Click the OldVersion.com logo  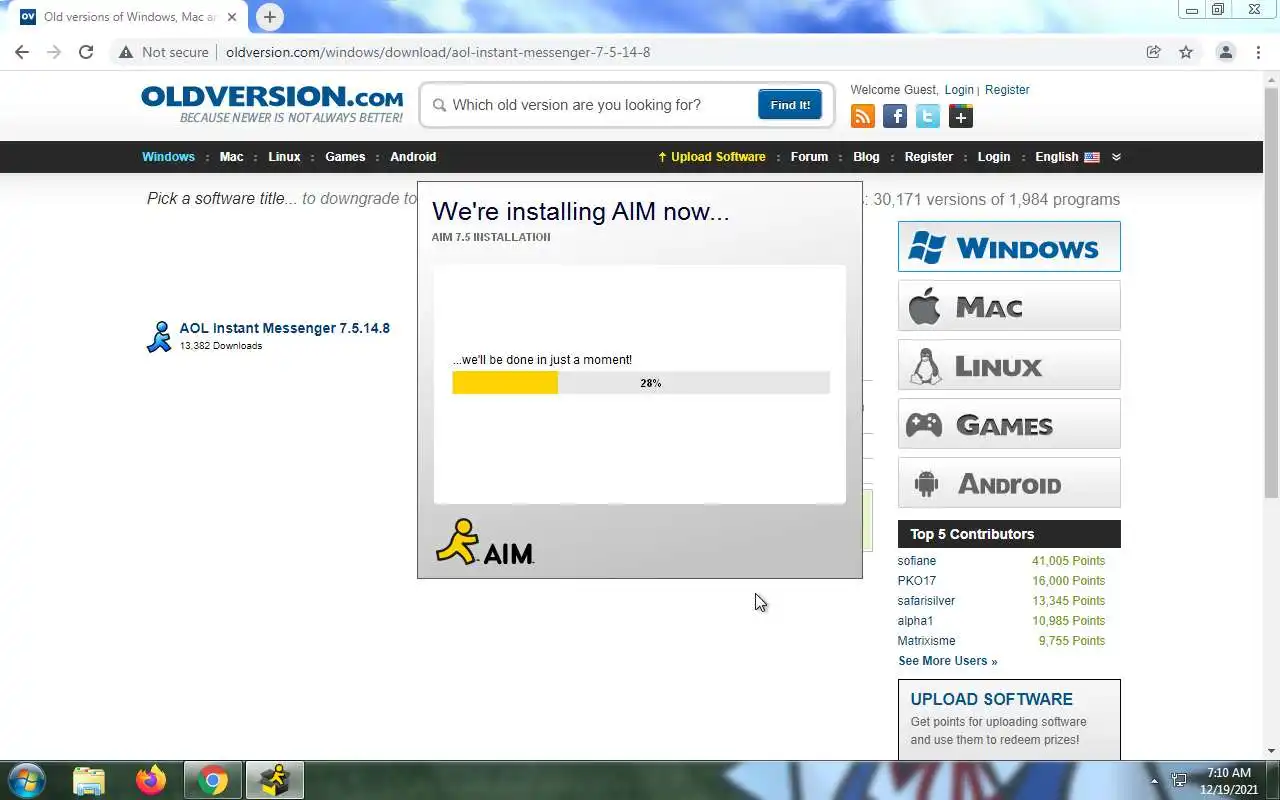272,104
